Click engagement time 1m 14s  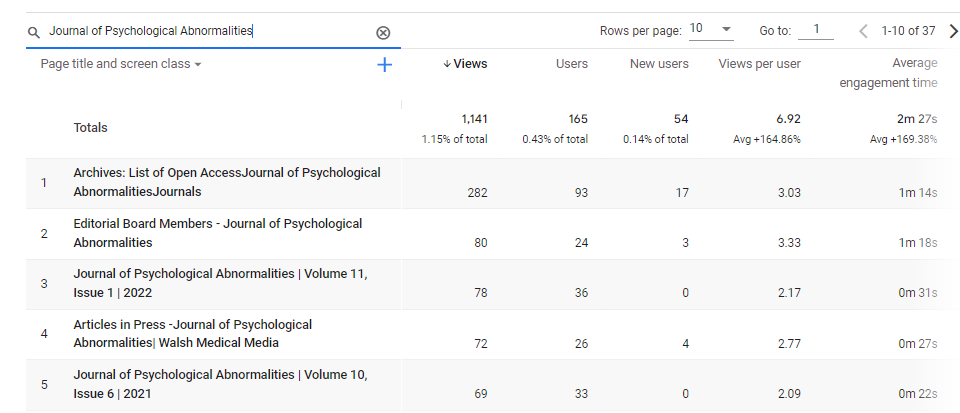(x=918, y=193)
